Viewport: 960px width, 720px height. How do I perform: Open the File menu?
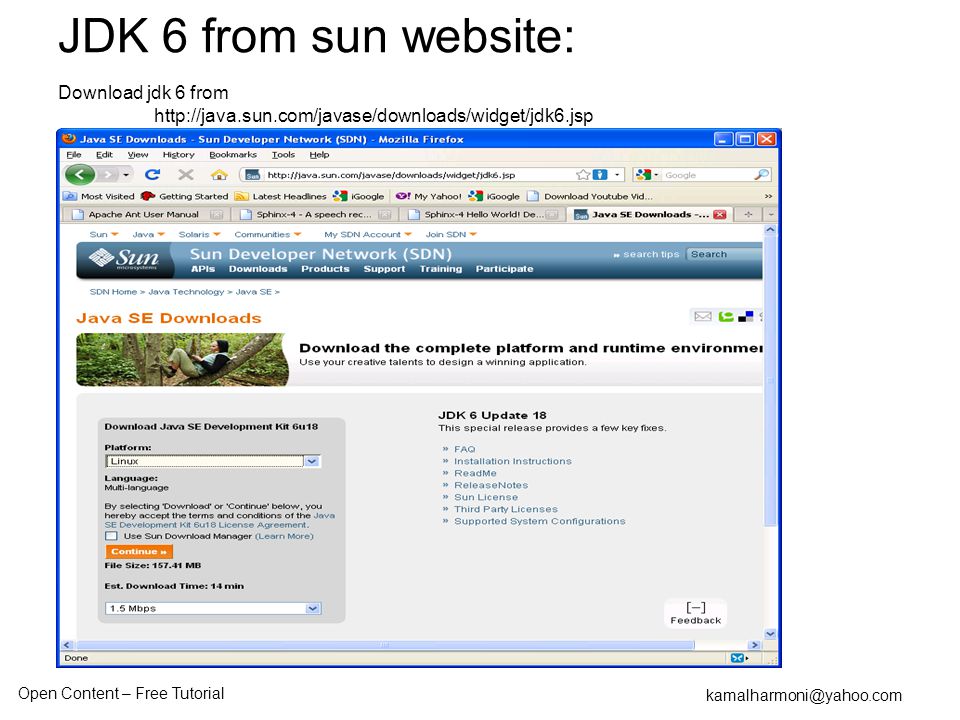click(73, 155)
